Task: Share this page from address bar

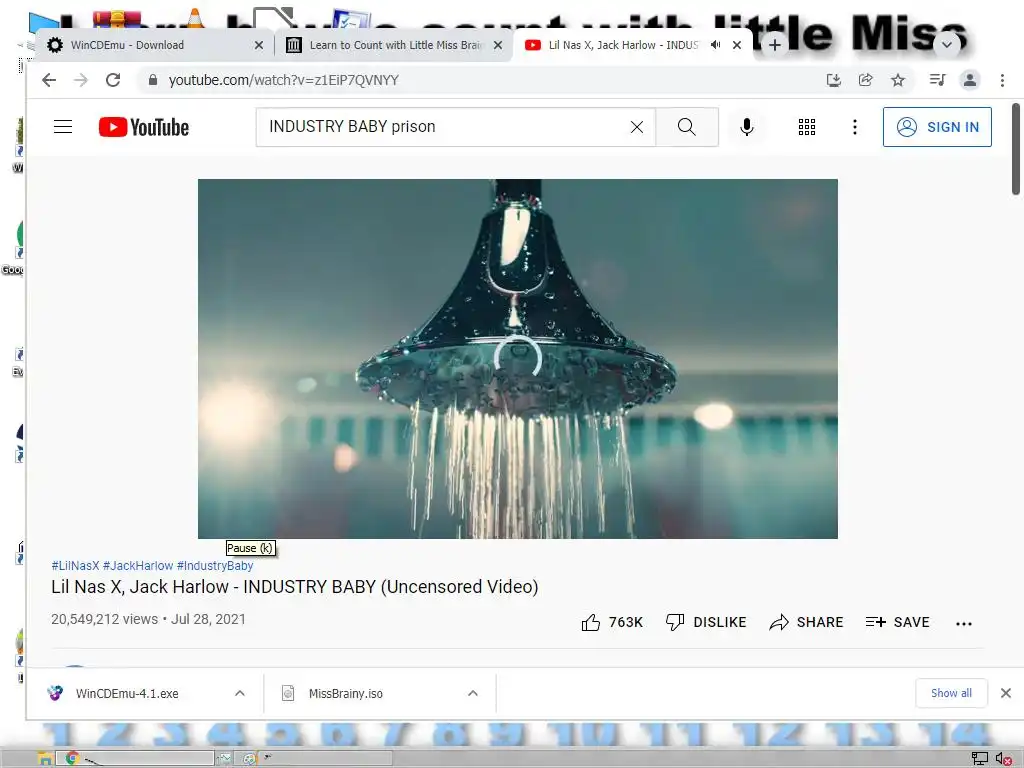Action: (865, 80)
